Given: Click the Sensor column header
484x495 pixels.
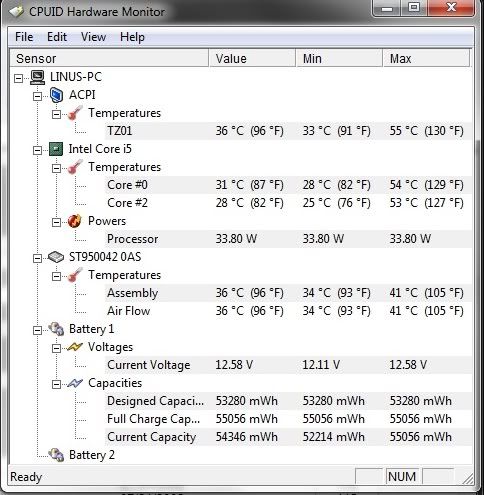Looking at the screenshot, I should coord(109,58).
